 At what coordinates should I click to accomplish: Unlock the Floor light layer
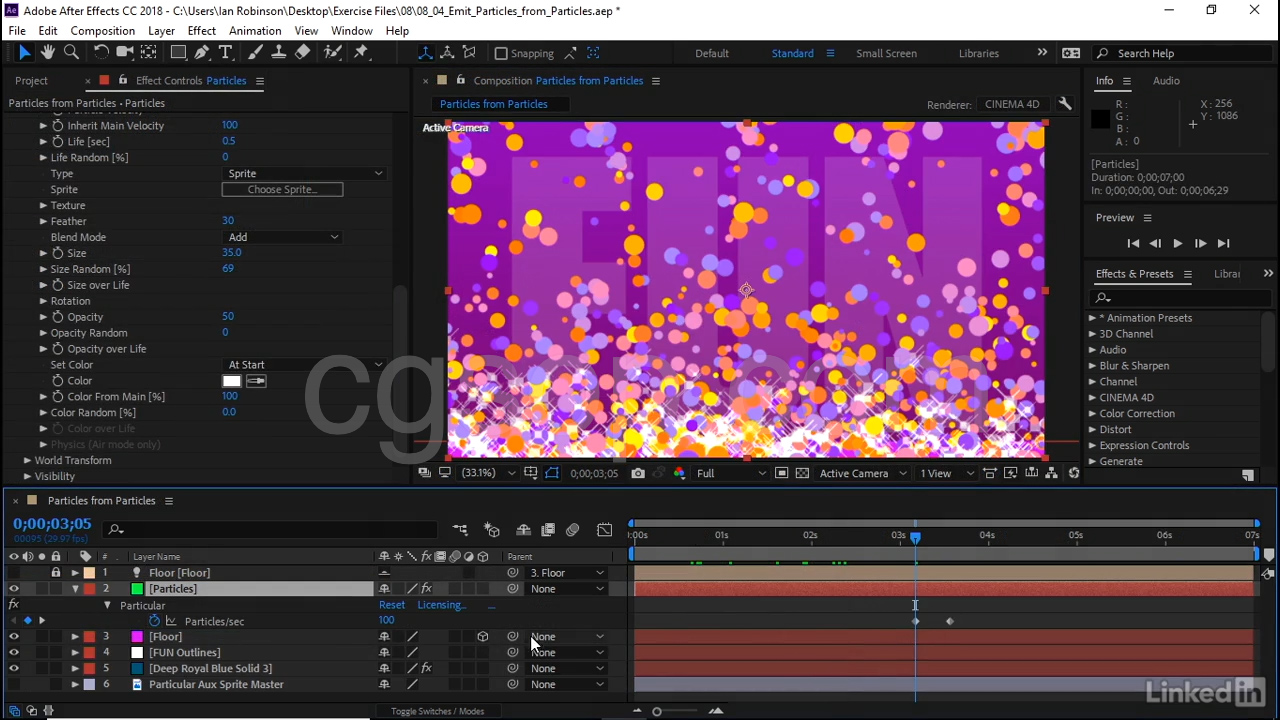(x=55, y=573)
